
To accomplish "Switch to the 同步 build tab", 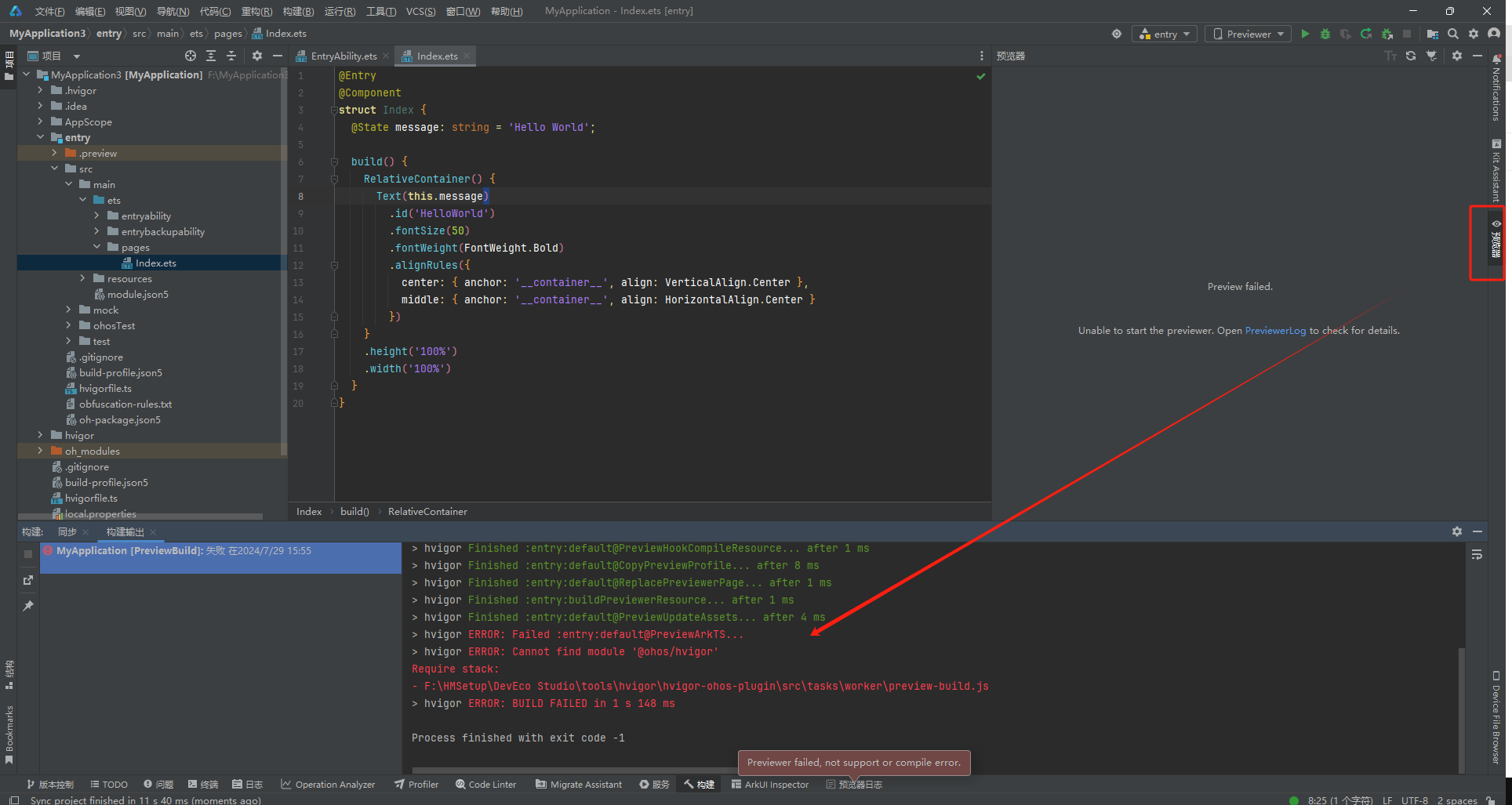I will [67, 531].
